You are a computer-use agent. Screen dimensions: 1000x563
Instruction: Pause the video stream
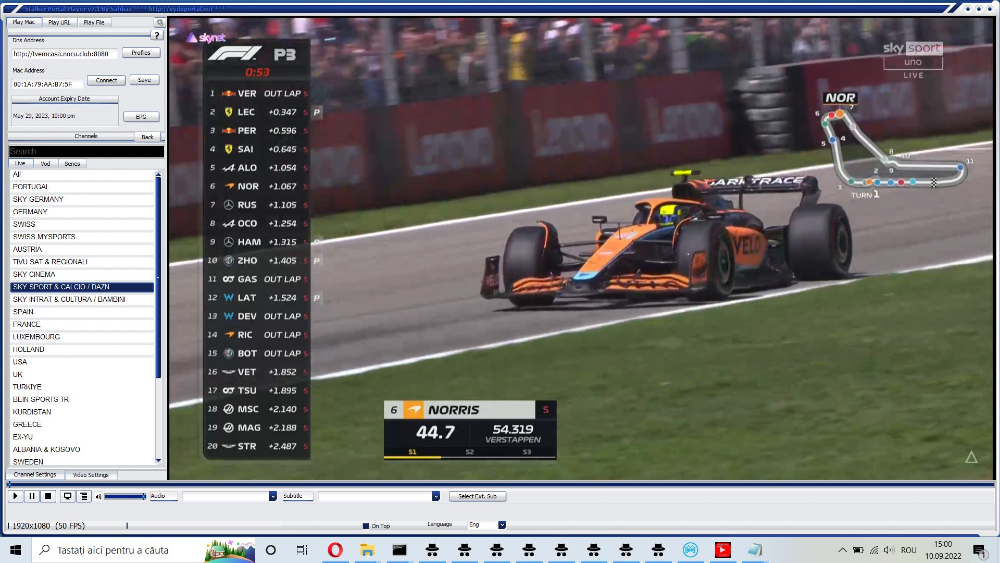pyautogui.click(x=32, y=496)
